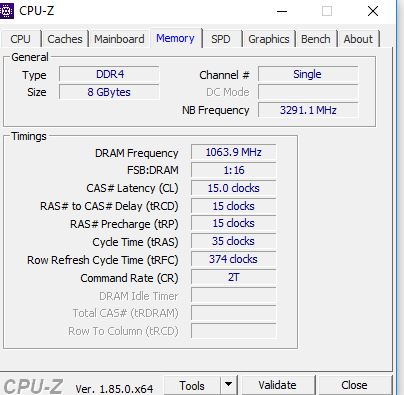The image size is (404, 395).
Task: Open the Tools dropdown arrow
Action: [229, 385]
